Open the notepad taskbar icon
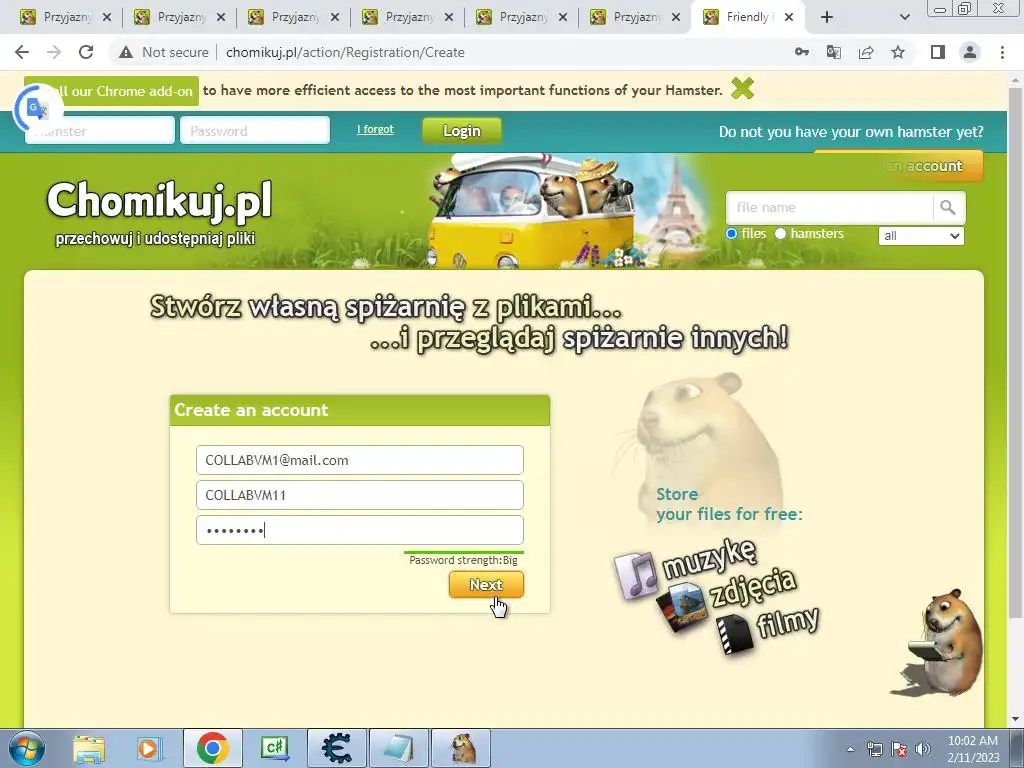Image resolution: width=1024 pixels, height=768 pixels. [399, 748]
